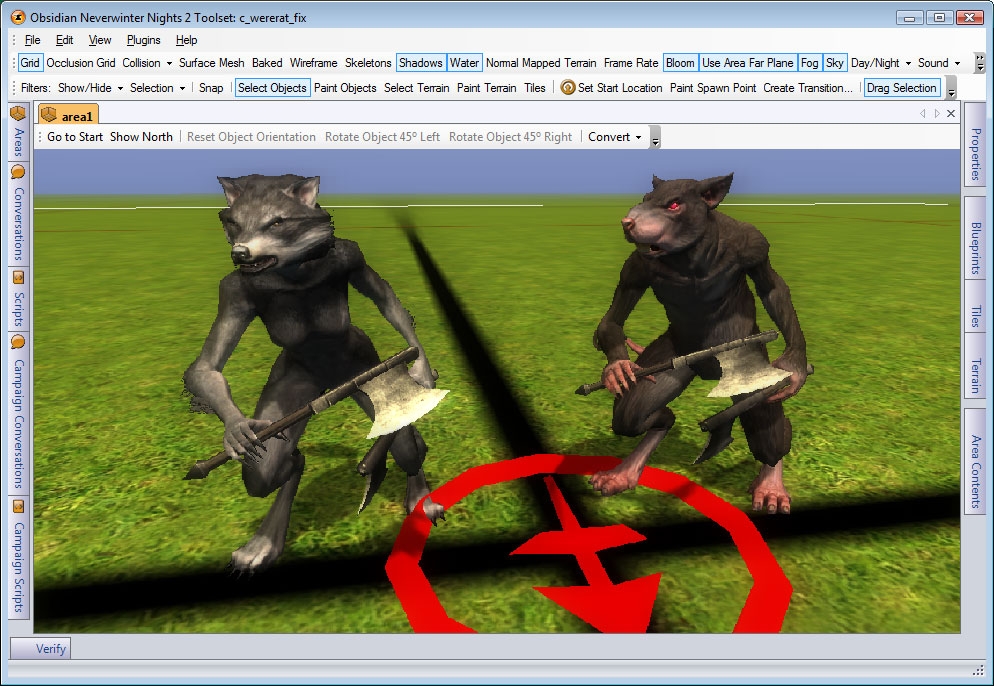Click the Set Start Location arrow icon
This screenshot has height=686, width=994.
tap(568, 88)
